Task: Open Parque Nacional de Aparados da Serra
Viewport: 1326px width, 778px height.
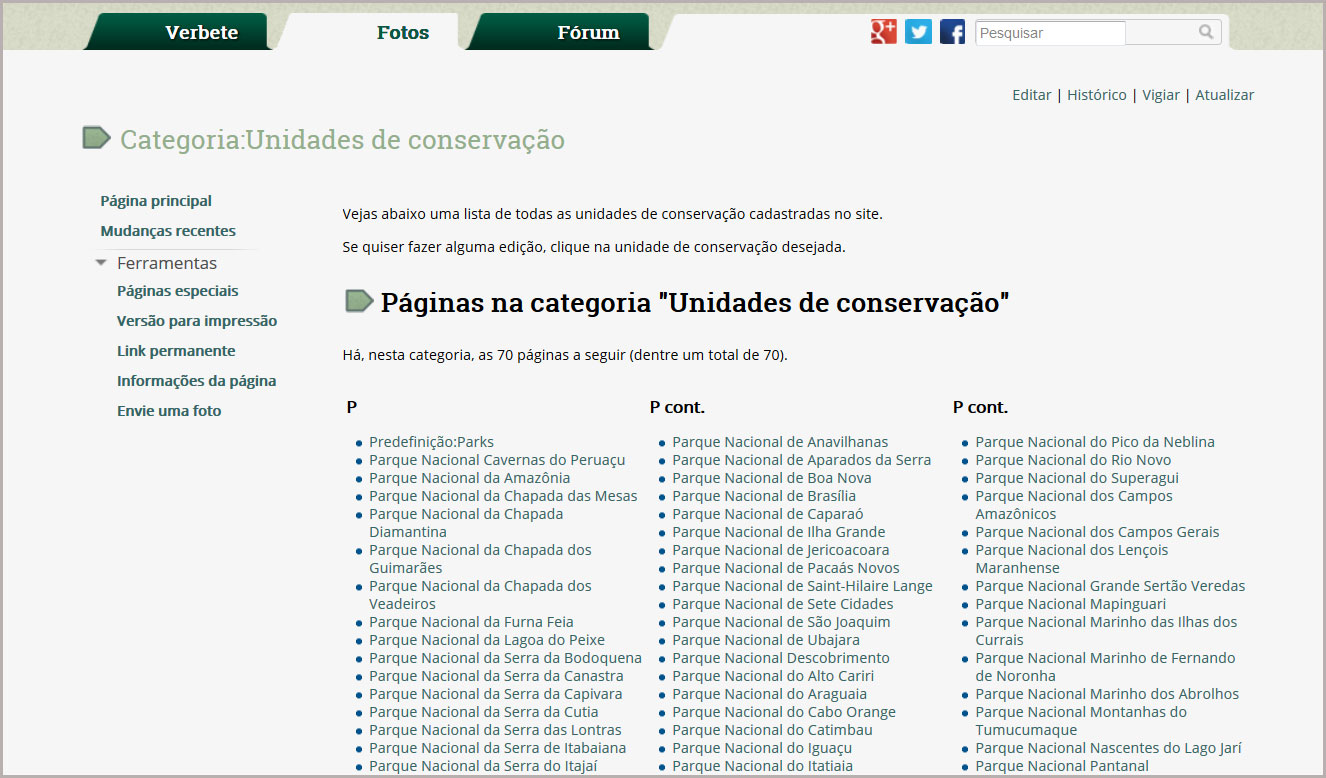Action: [x=801, y=460]
